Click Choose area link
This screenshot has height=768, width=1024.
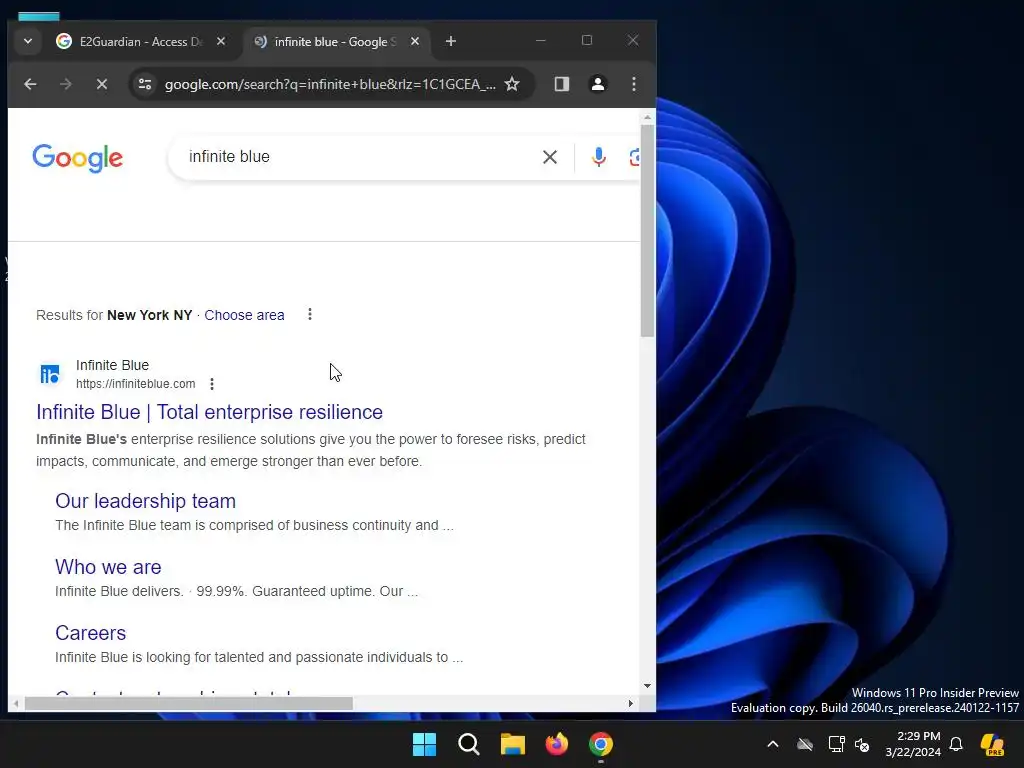pyautogui.click(x=244, y=315)
